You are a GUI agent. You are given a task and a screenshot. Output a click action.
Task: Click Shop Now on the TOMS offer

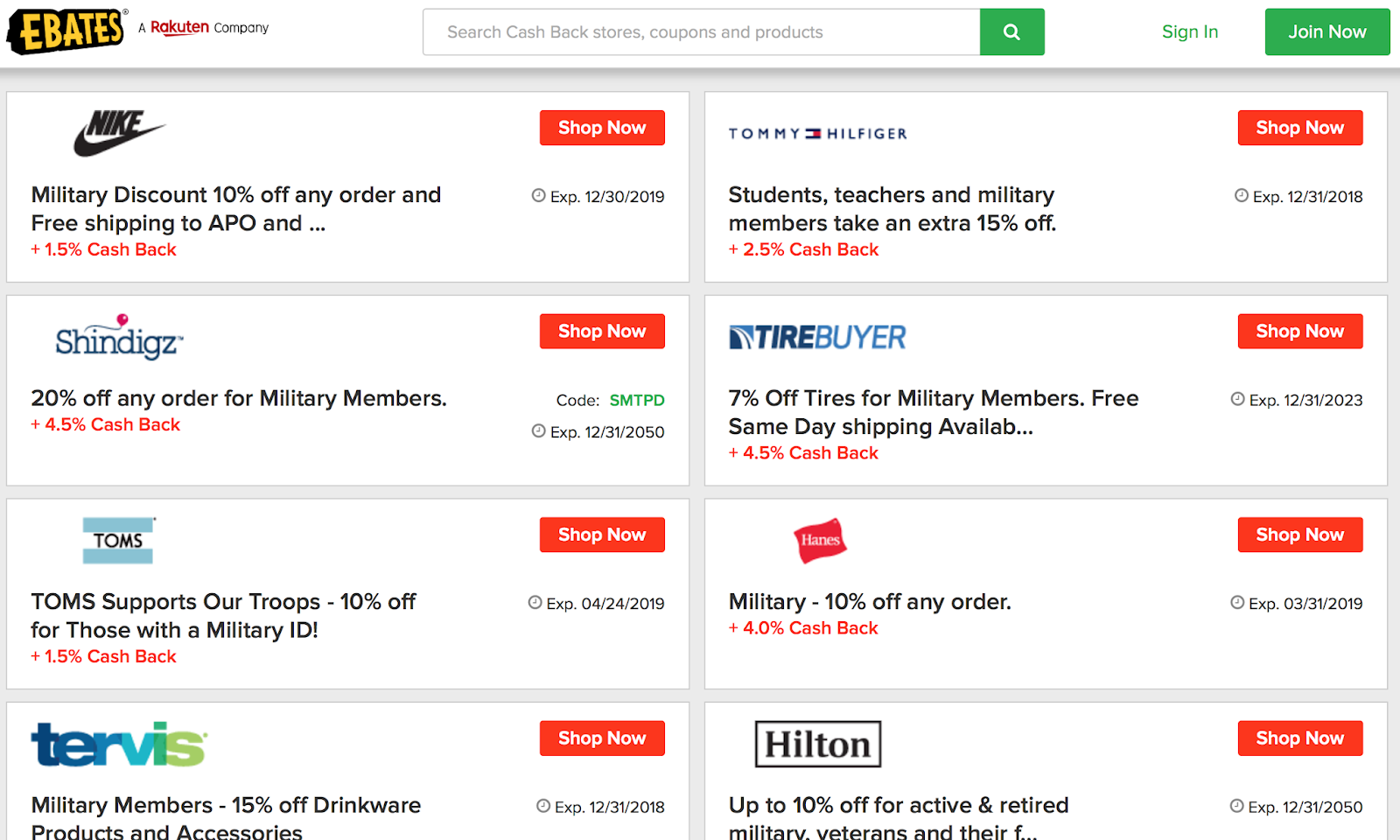click(601, 534)
